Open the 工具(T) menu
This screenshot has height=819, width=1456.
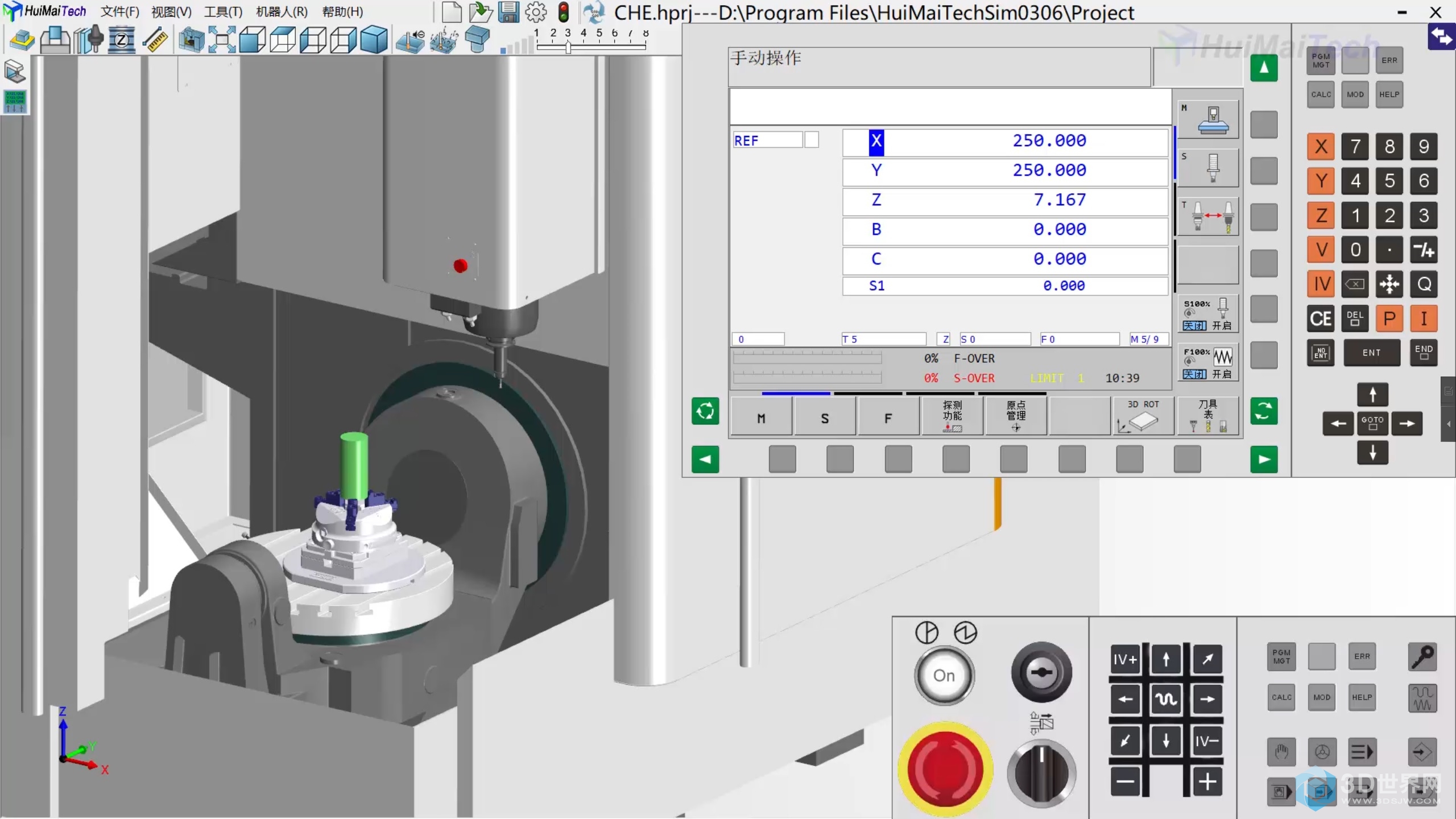223,11
